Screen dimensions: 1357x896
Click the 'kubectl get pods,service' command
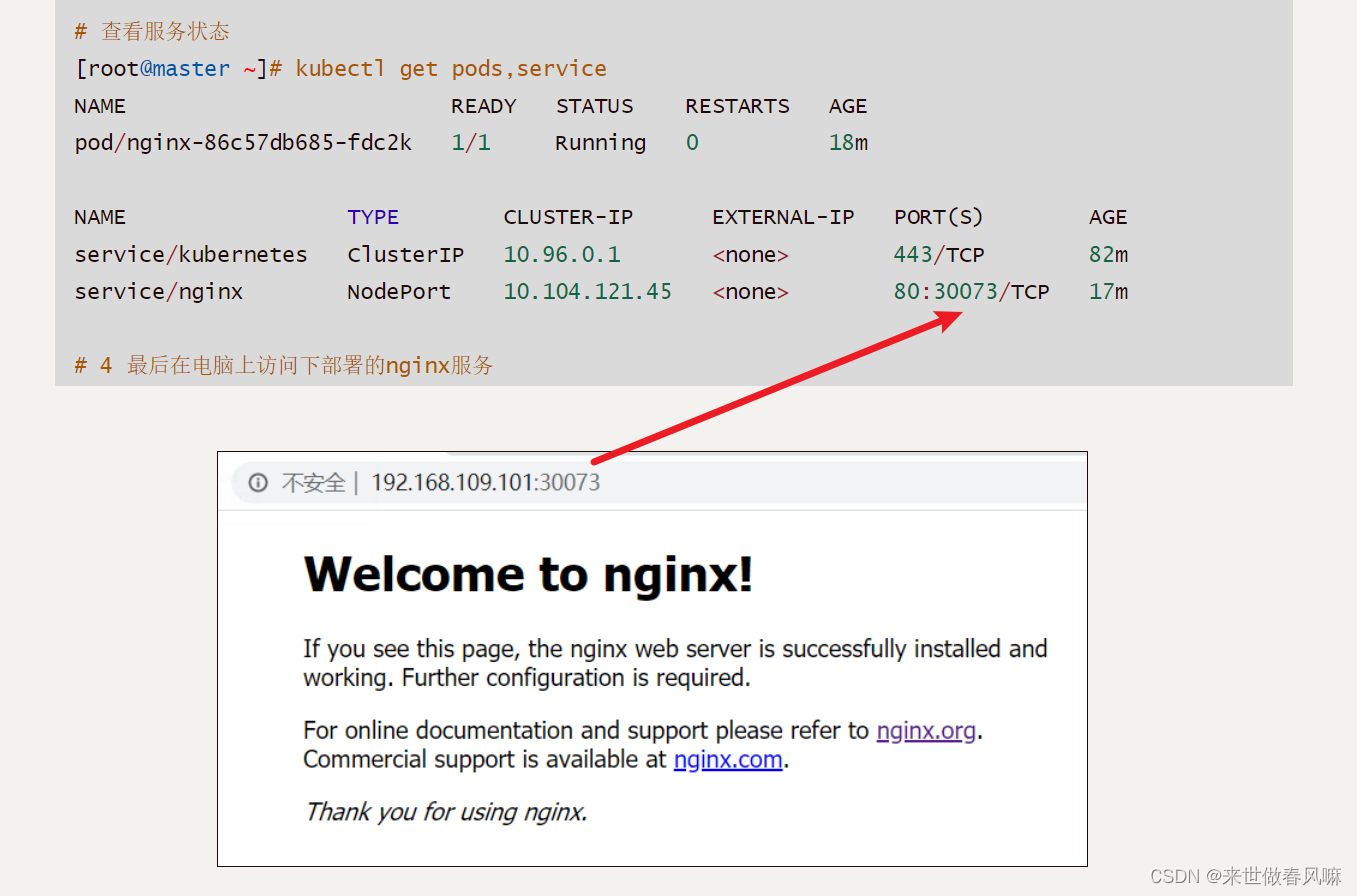tap(451, 68)
